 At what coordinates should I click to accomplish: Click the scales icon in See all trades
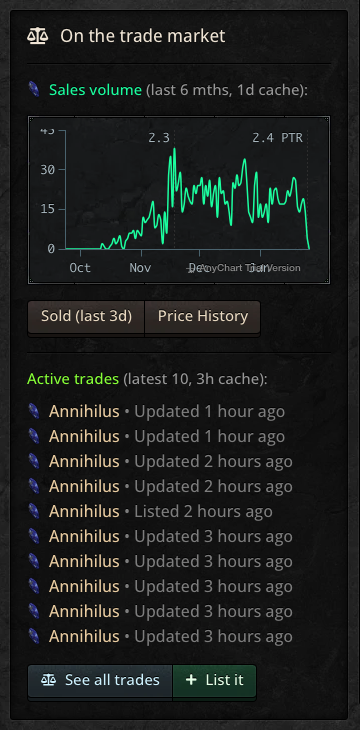coord(48,680)
